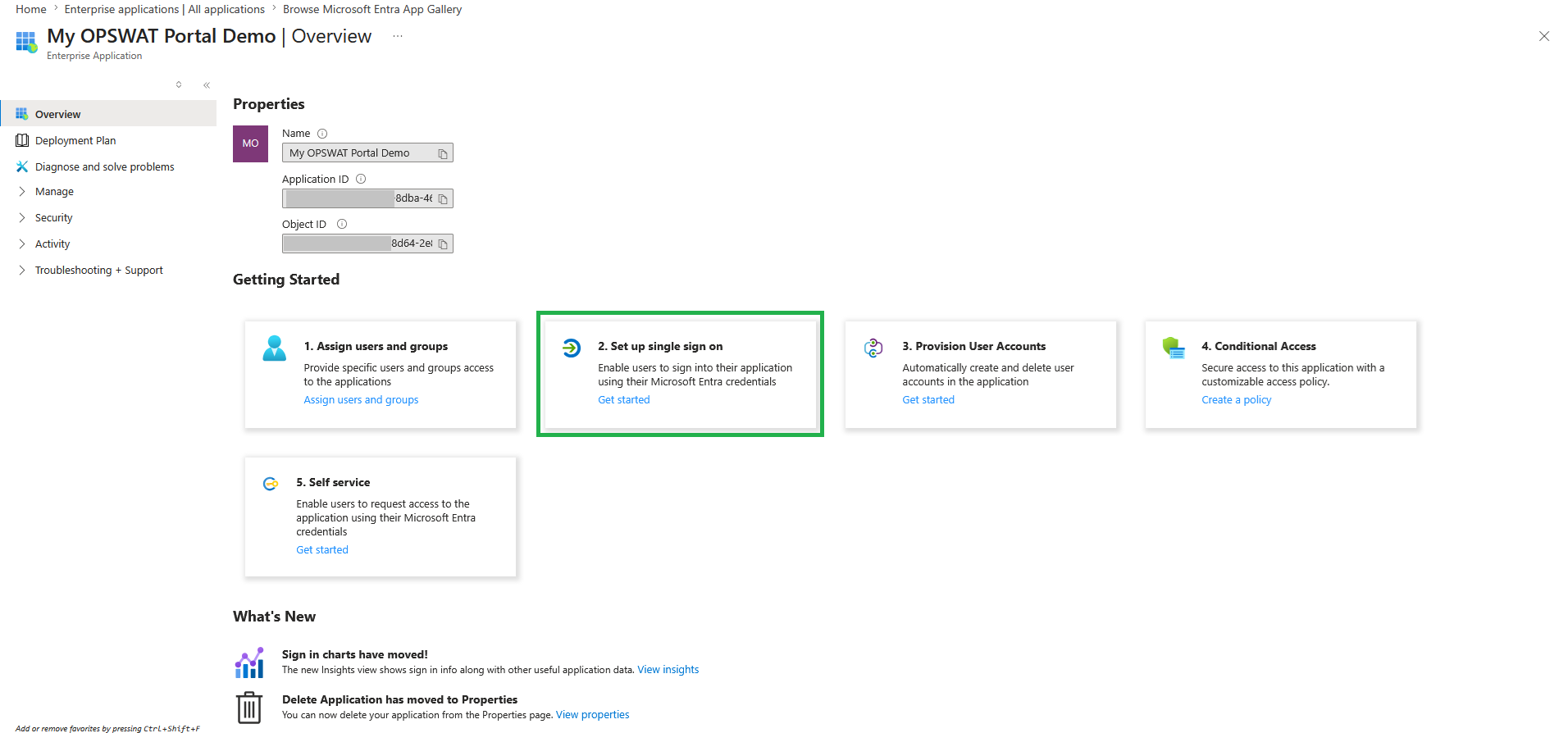Click the Self service card icon

pos(271,484)
